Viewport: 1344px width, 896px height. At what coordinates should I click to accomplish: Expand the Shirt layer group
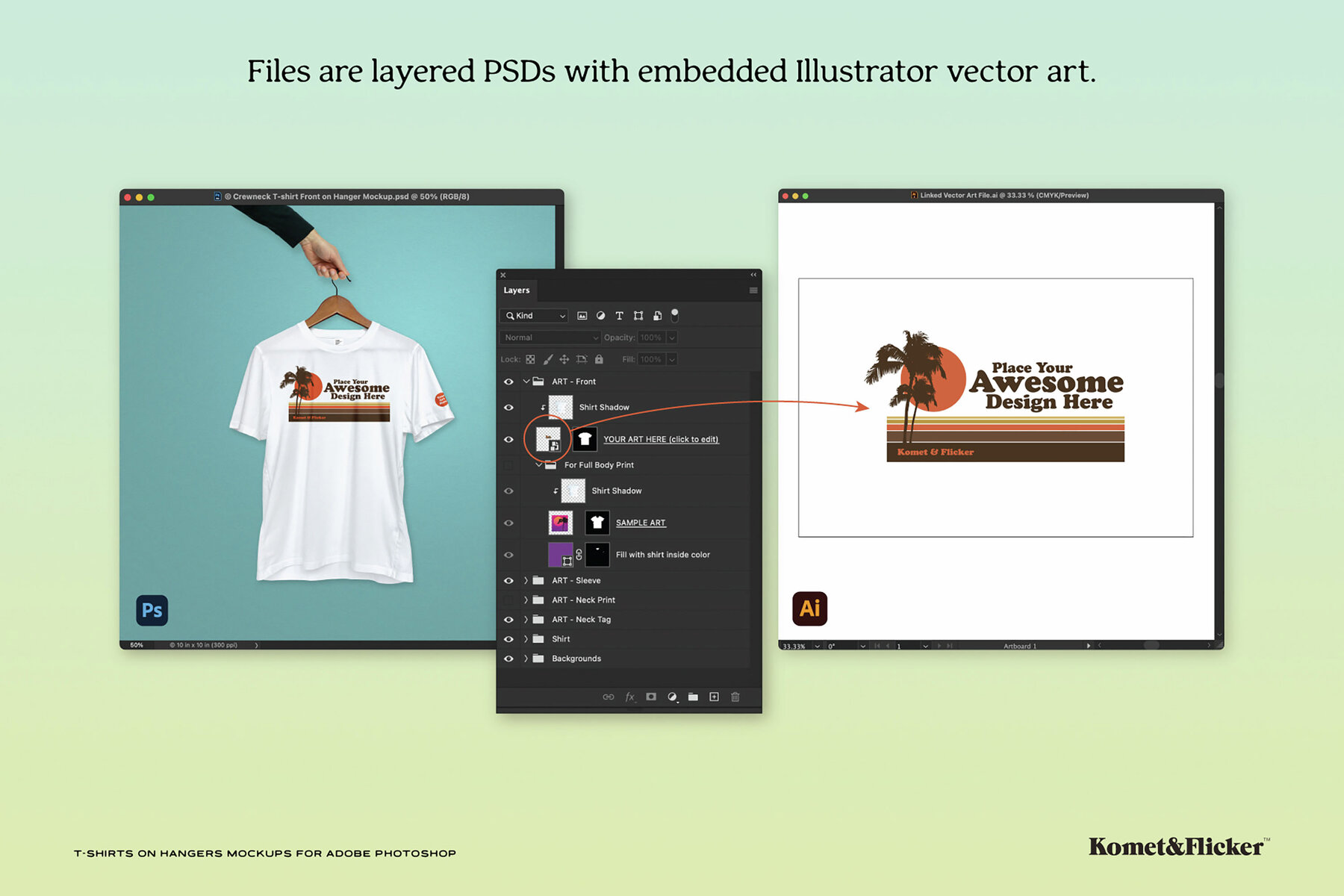(x=526, y=639)
